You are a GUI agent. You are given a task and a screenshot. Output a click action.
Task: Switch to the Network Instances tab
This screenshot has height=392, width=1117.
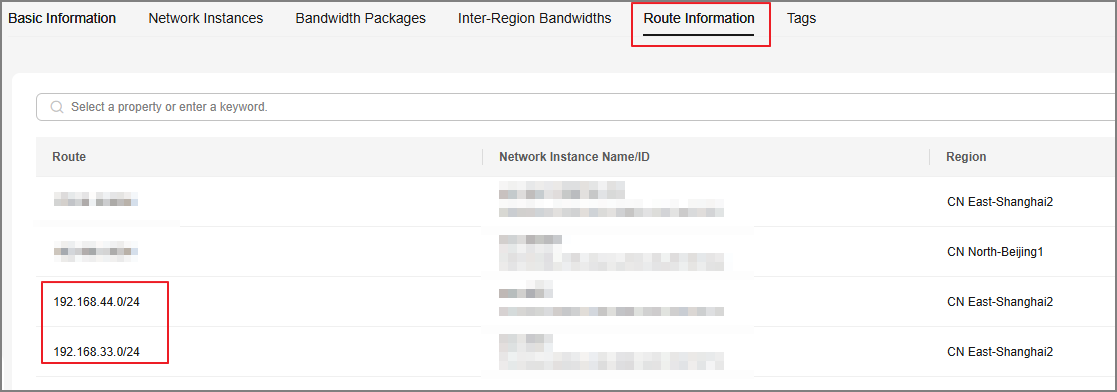[x=206, y=19]
